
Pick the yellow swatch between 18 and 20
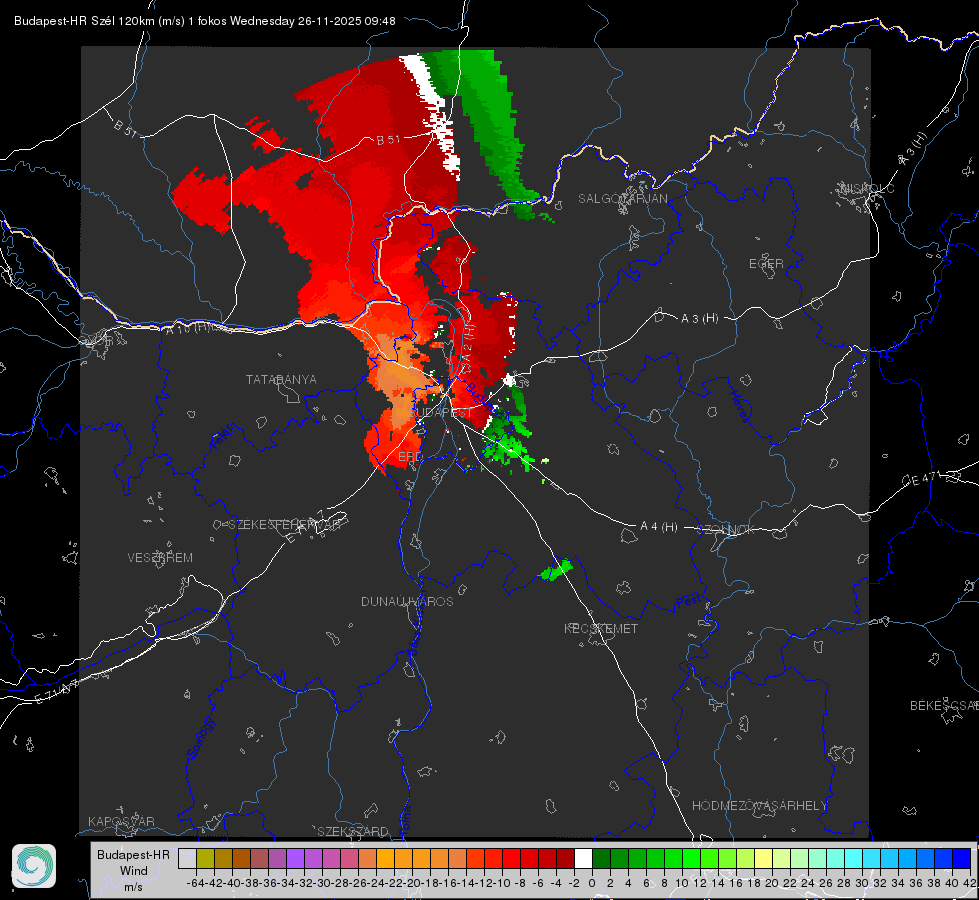point(763,858)
